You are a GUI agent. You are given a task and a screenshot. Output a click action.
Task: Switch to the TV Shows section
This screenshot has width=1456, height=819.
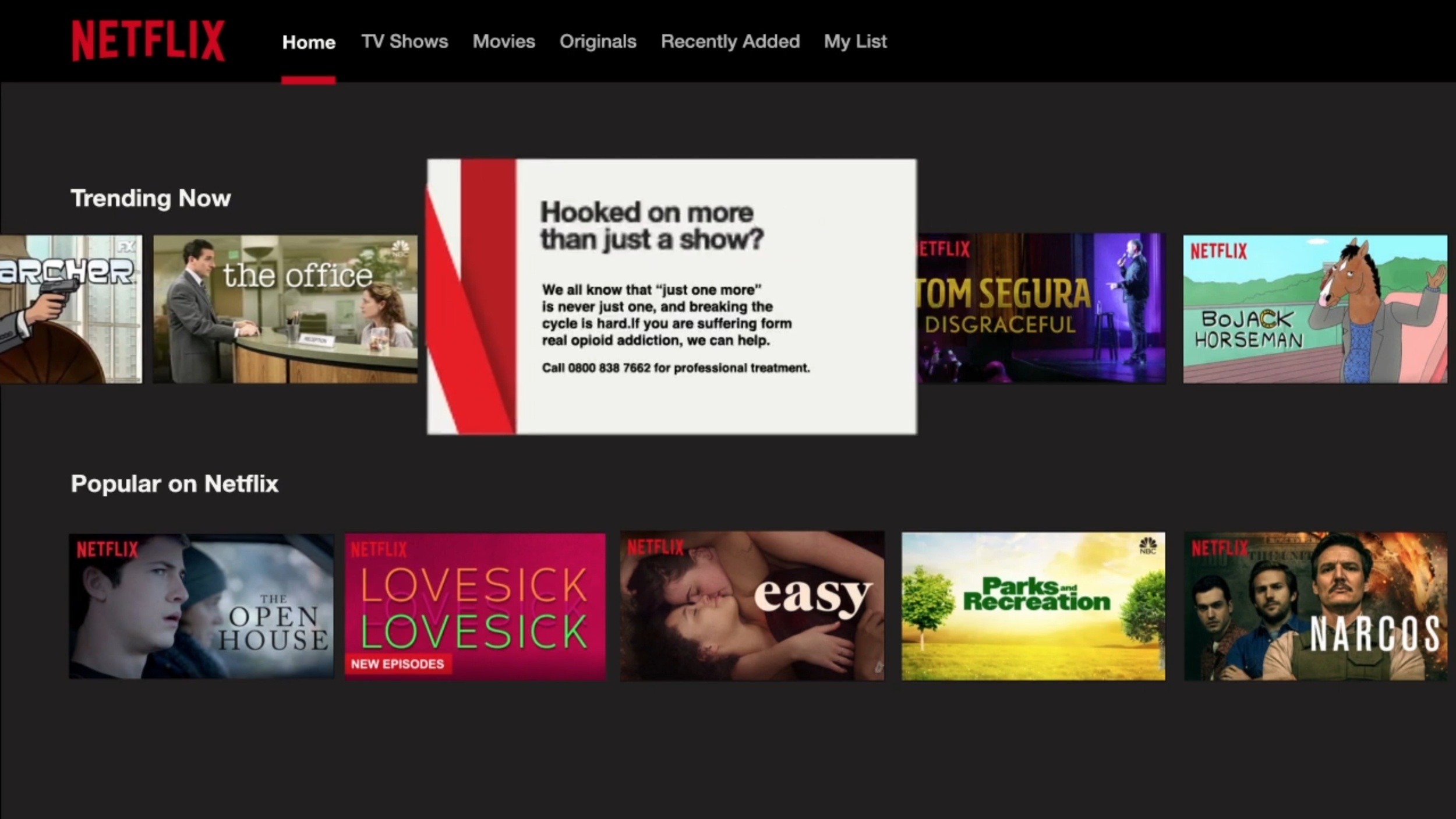click(x=404, y=41)
